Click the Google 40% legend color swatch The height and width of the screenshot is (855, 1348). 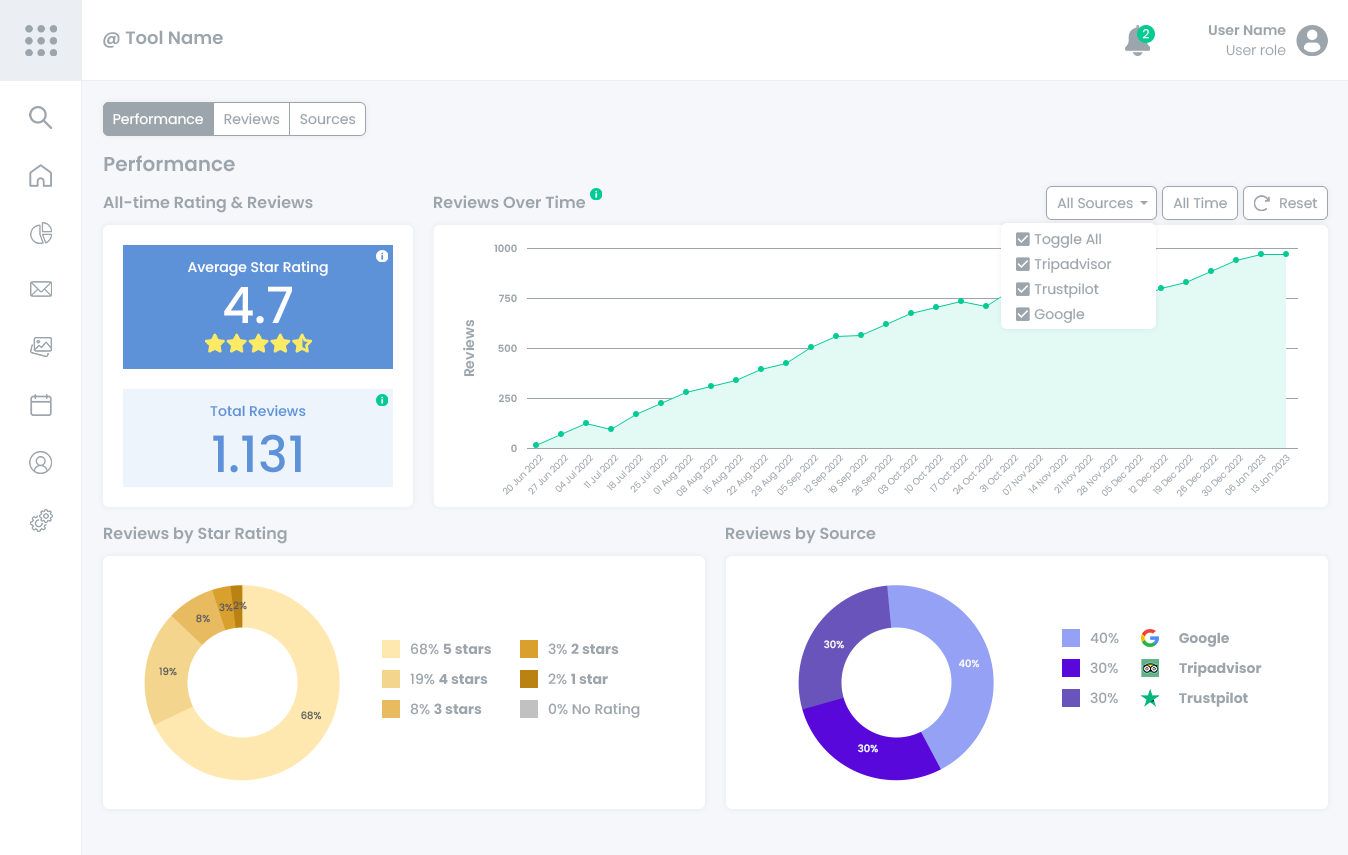click(1071, 638)
